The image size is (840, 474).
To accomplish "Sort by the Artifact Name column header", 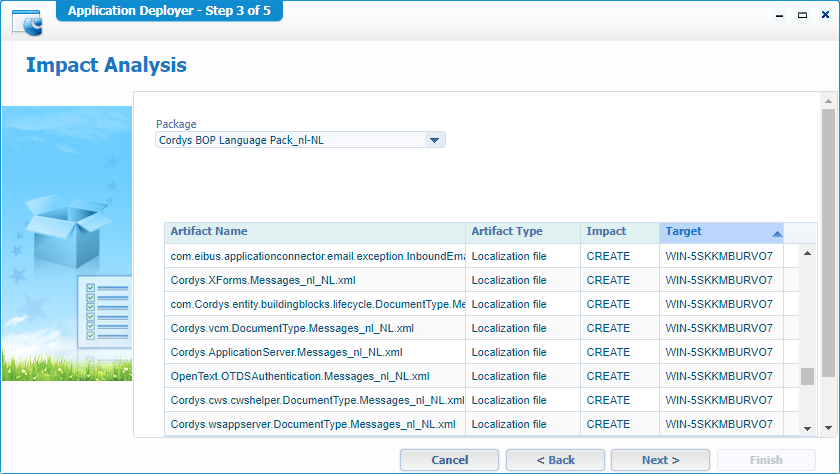I will click(315, 231).
